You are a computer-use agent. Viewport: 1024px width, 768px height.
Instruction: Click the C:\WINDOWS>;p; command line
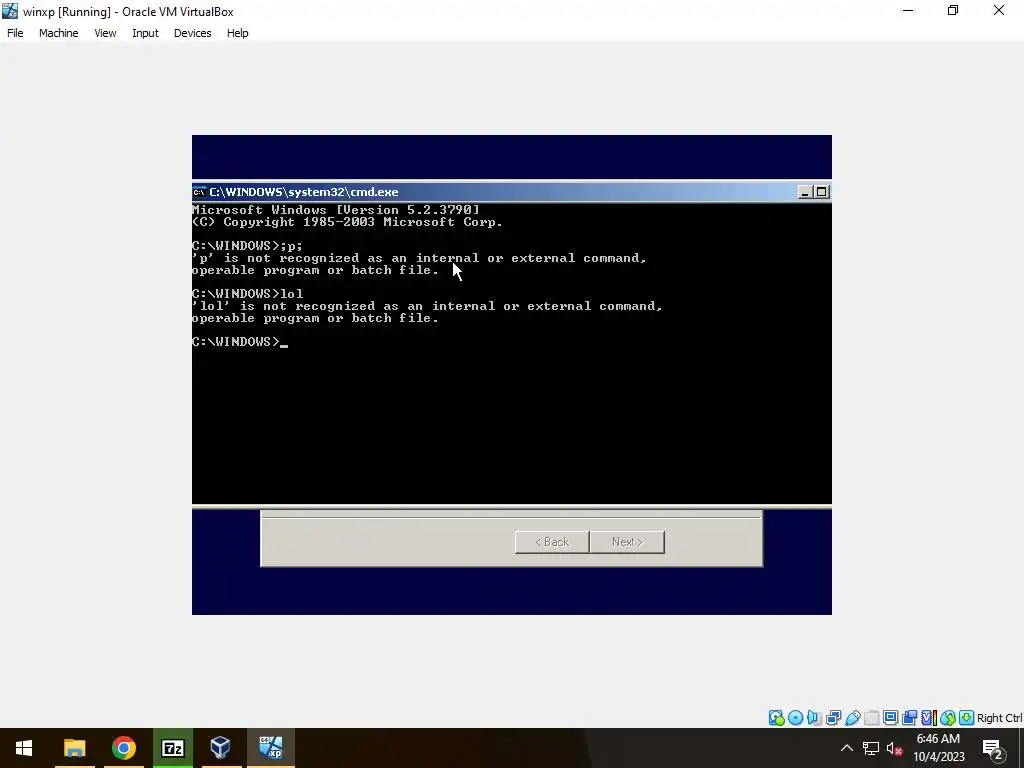pos(248,246)
